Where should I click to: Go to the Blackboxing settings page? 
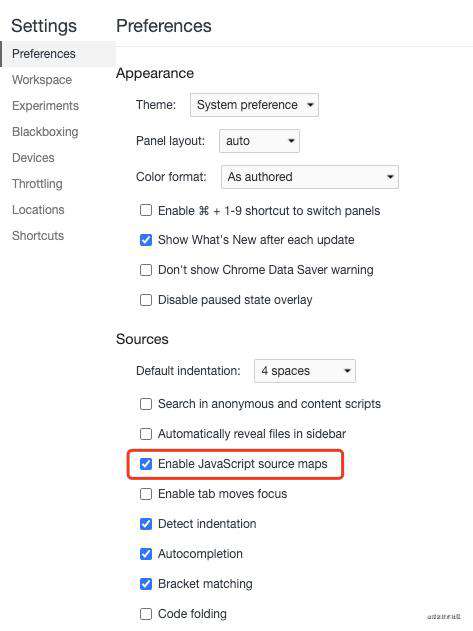[45, 132]
